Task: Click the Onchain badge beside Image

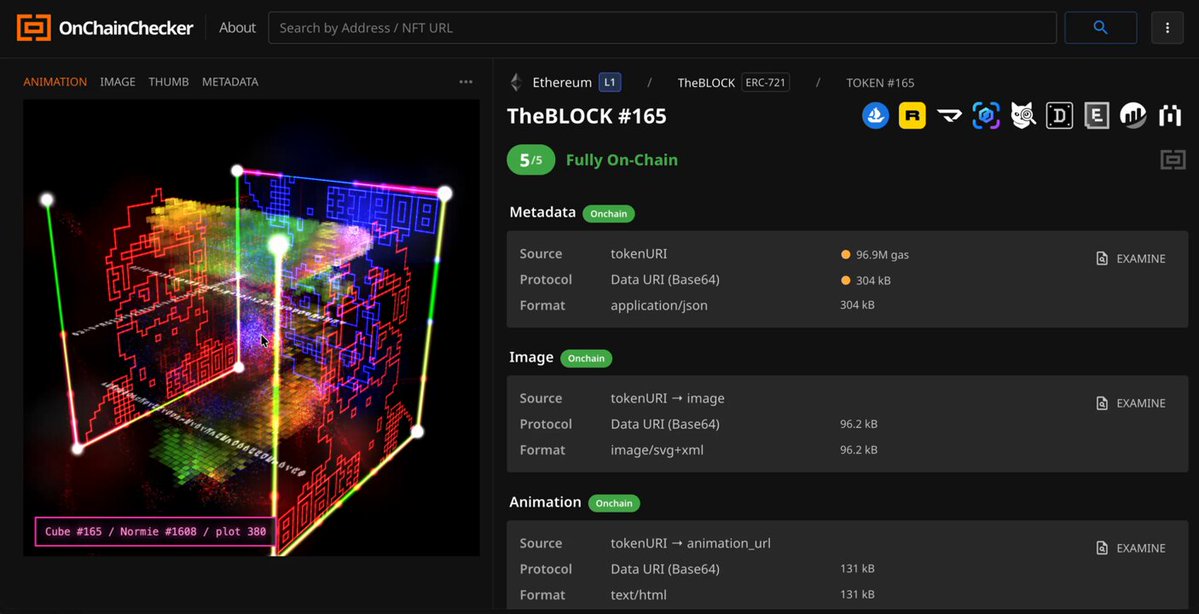Action: tap(587, 358)
